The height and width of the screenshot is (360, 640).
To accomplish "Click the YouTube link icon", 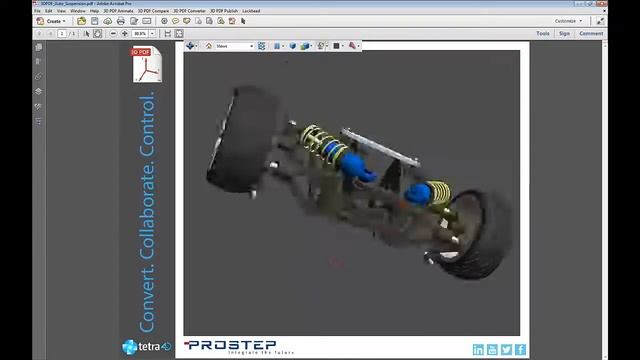I will pos(492,349).
